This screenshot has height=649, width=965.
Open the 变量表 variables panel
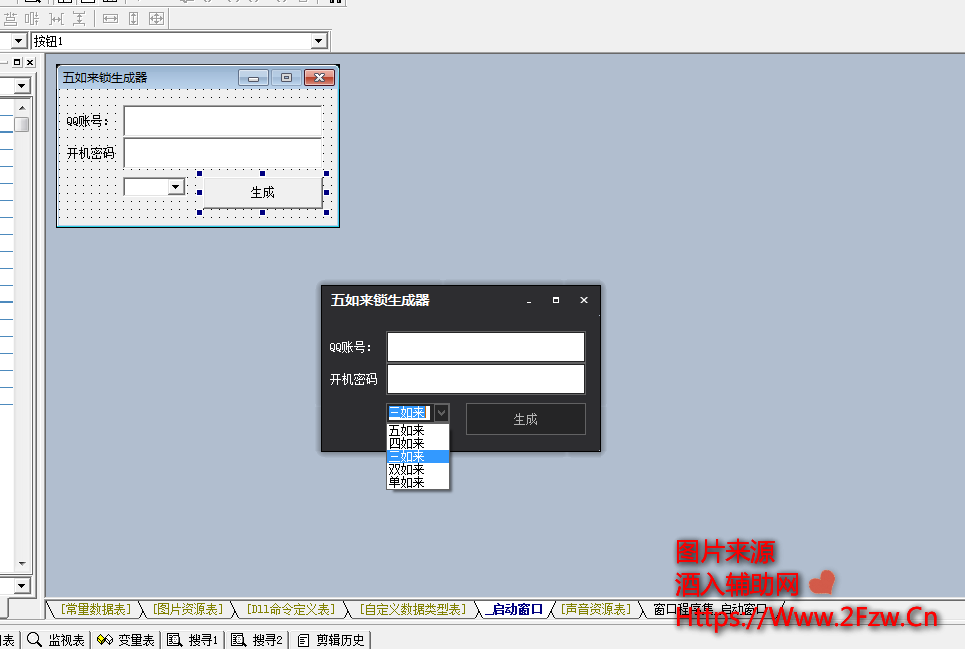(126, 640)
